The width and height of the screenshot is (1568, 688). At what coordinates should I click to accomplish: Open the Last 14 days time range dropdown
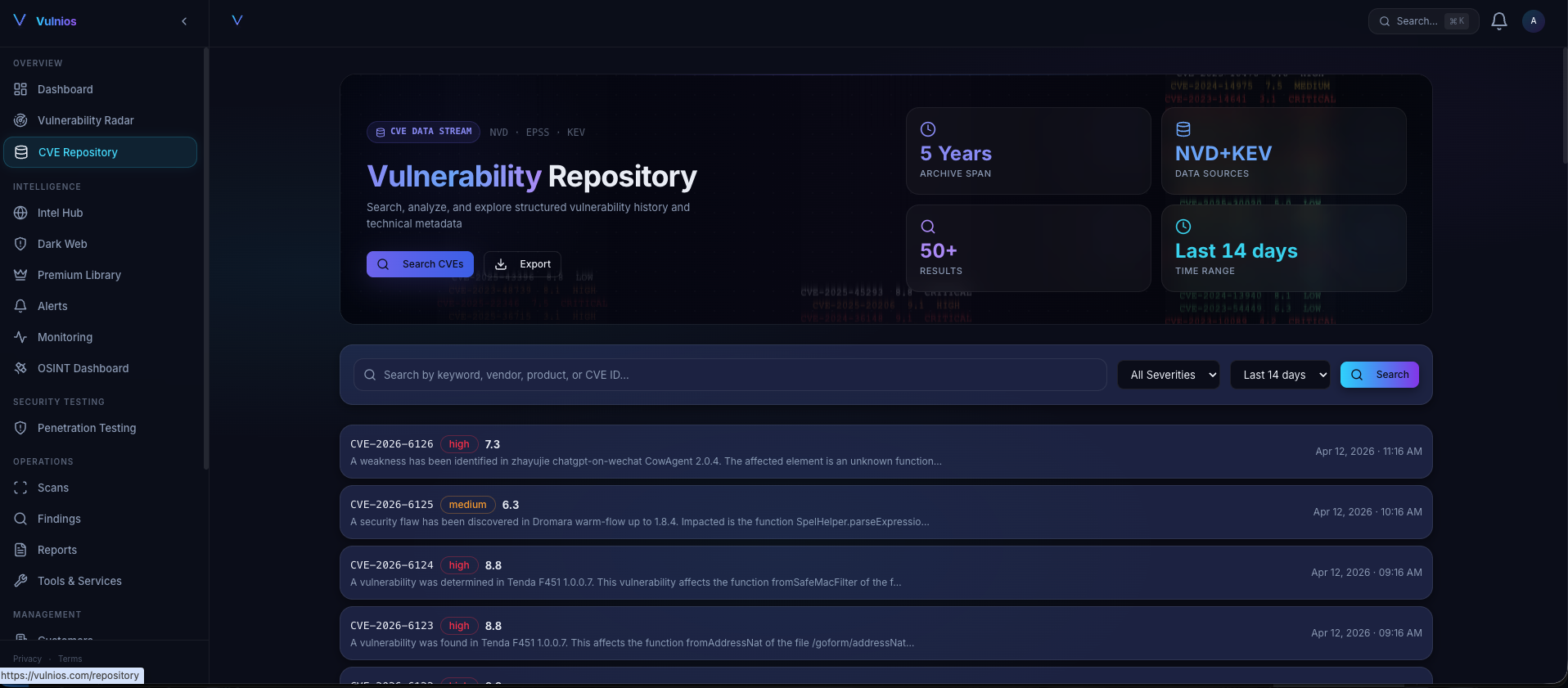click(x=1280, y=375)
